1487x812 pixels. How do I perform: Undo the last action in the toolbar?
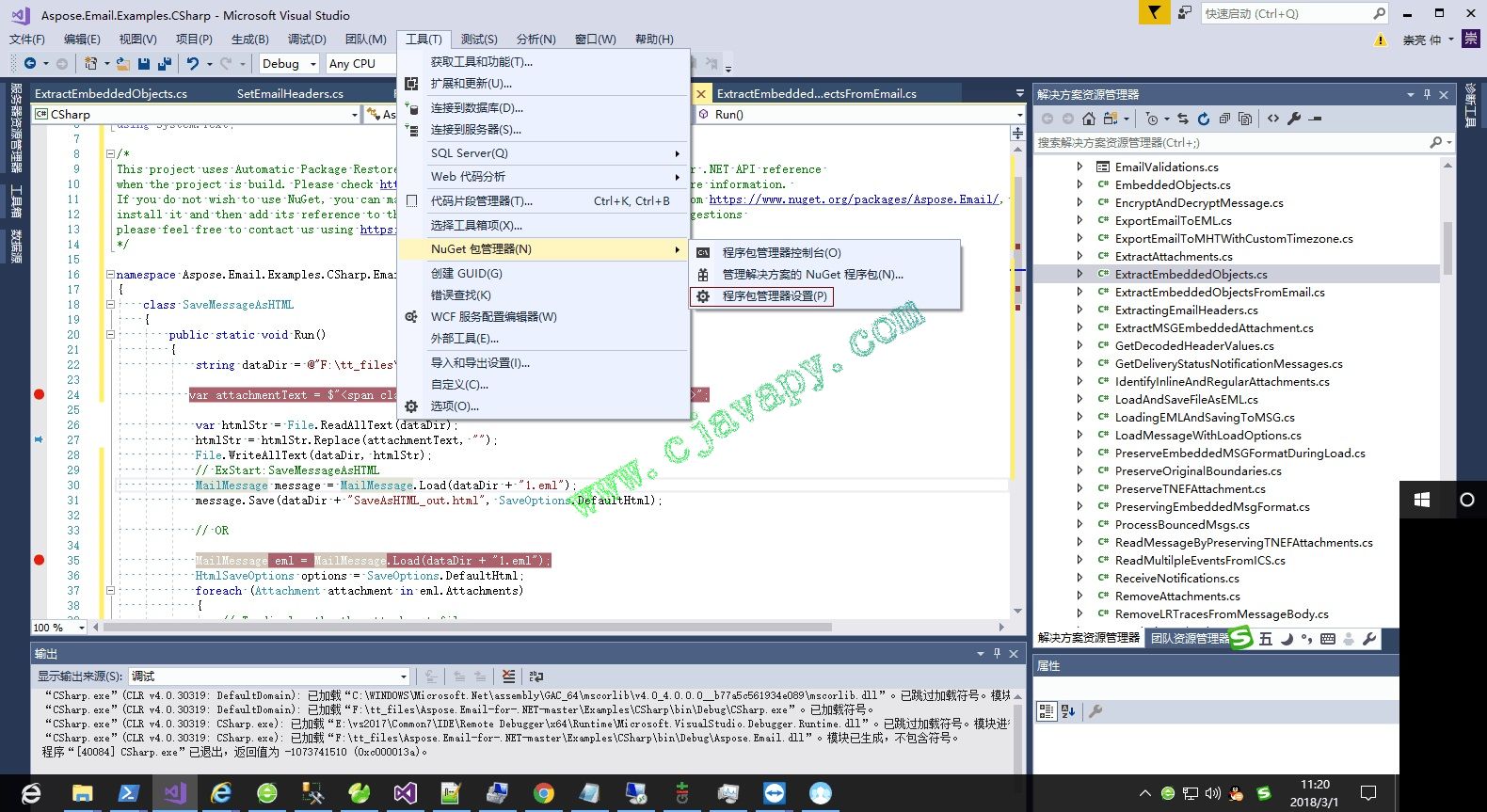pyautogui.click(x=193, y=63)
